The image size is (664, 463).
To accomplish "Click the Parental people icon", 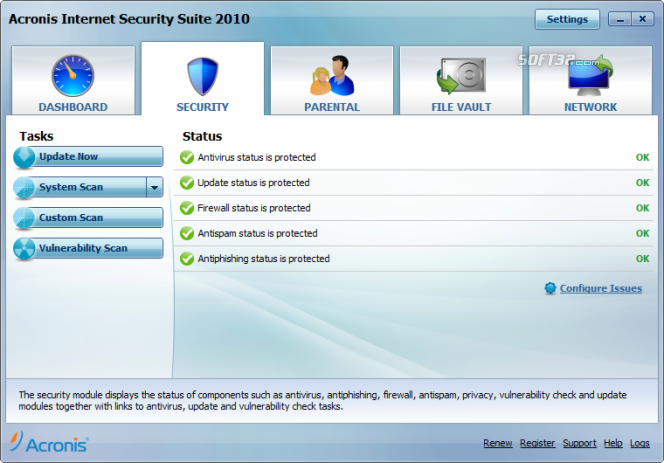I will pyautogui.click(x=332, y=75).
